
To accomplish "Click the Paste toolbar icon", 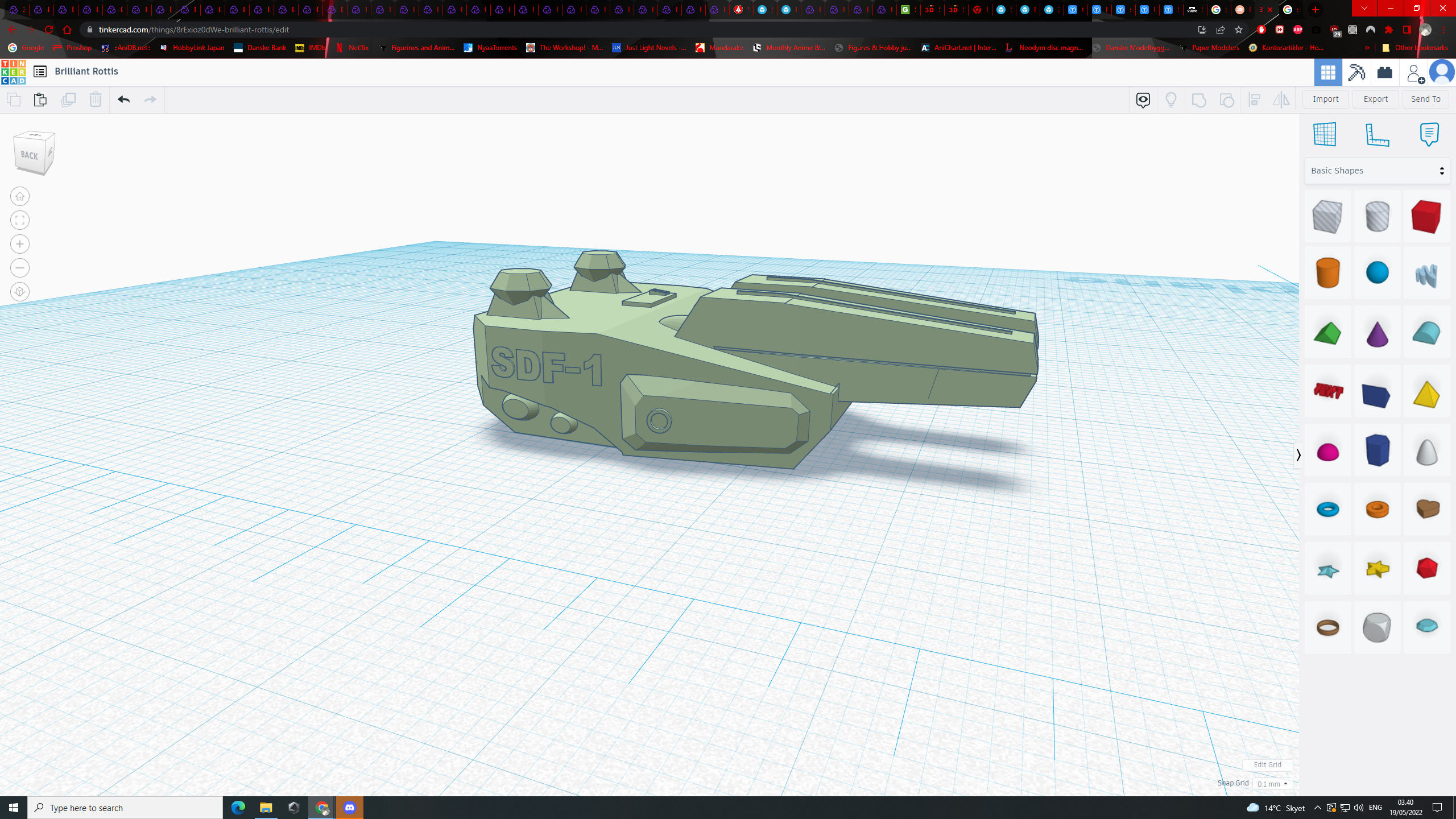I will click(x=40, y=100).
